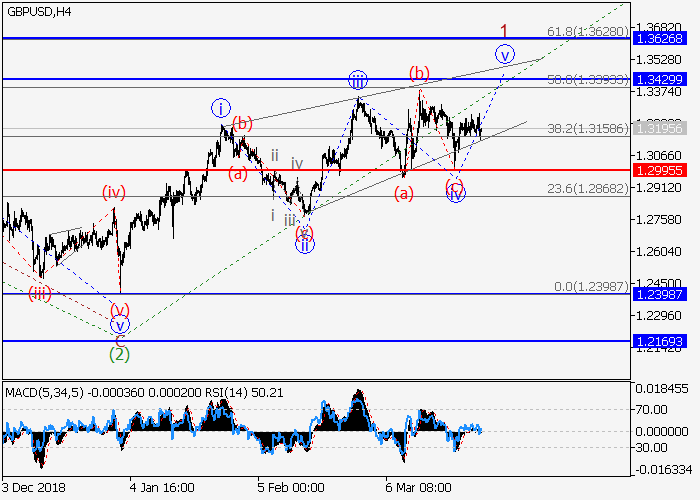Select the blue circled wave iv marker

pyautogui.click(x=455, y=193)
